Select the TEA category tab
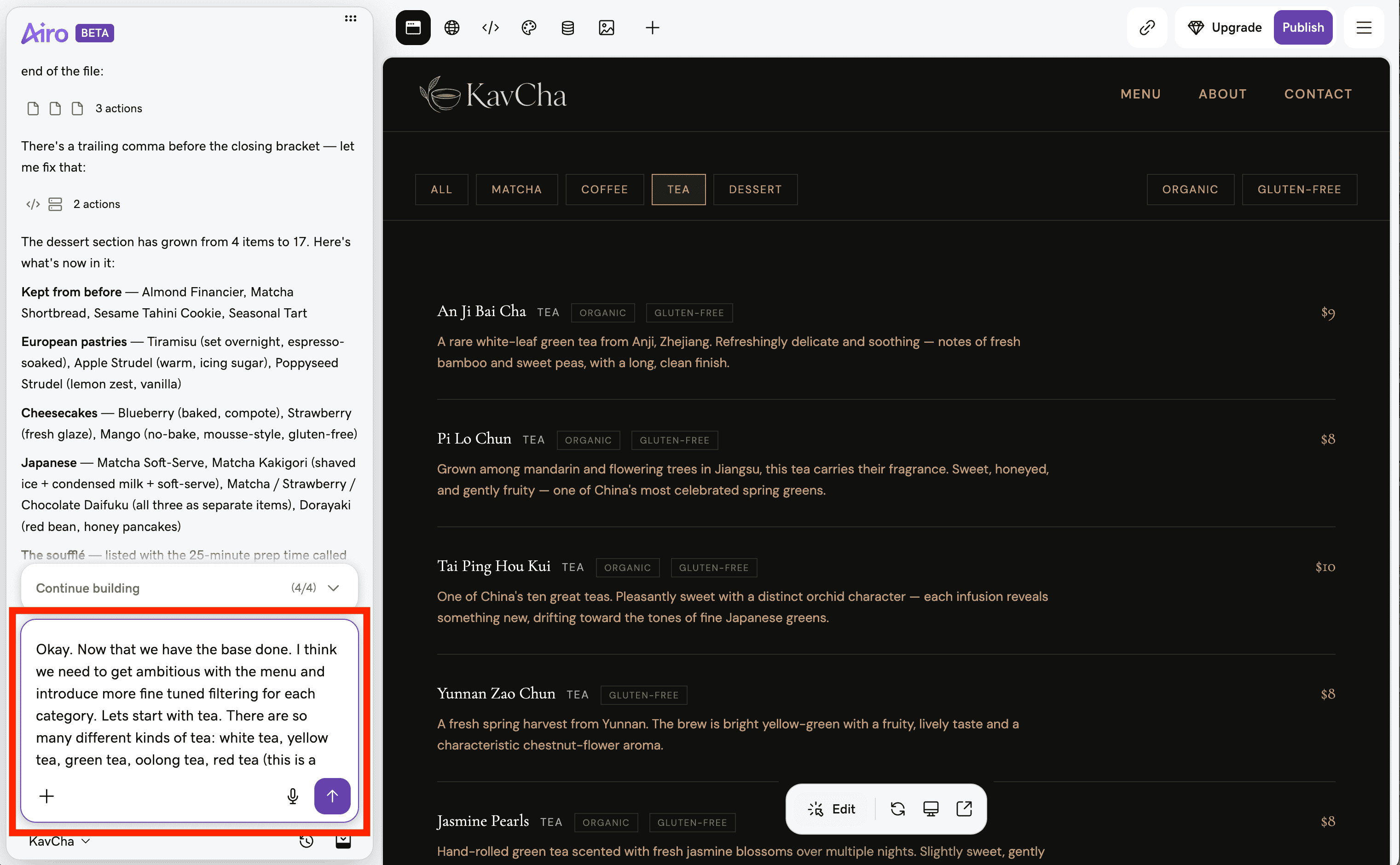 click(678, 190)
